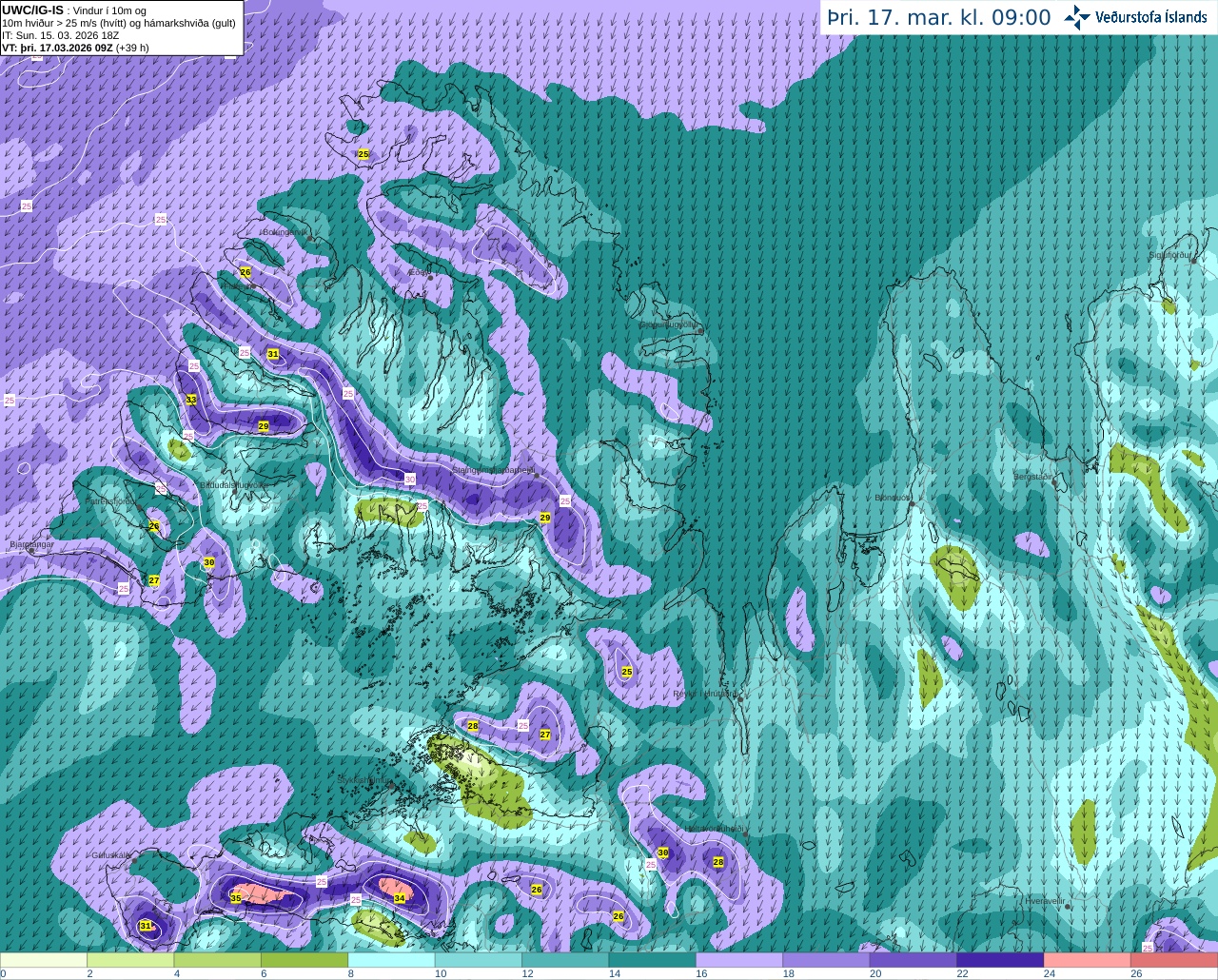This screenshot has height=980, width=1218.
Task: Click the Gjögurflugvöllur station label
Action: point(669,324)
